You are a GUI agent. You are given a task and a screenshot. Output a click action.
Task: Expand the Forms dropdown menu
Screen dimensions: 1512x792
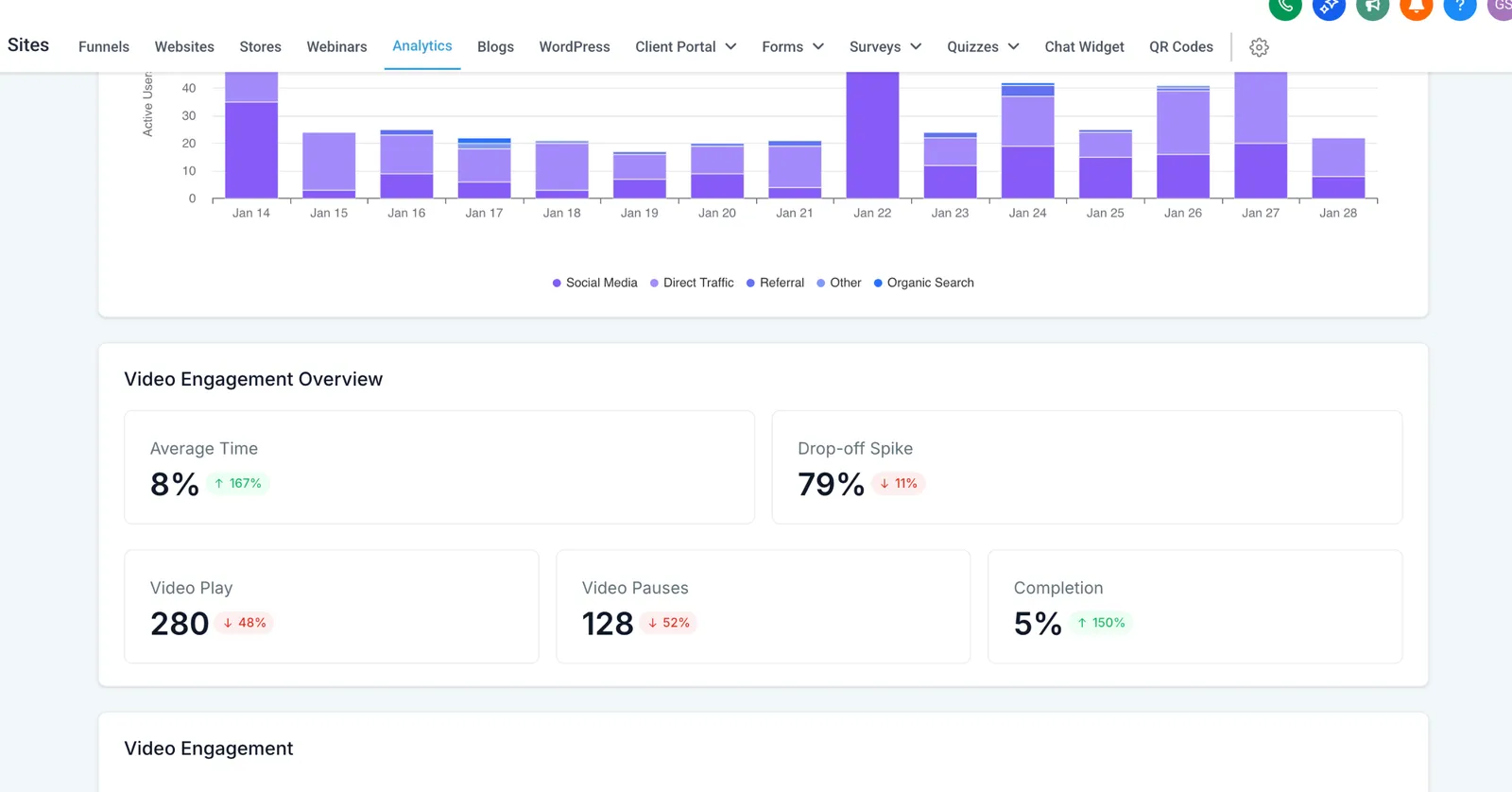793,46
